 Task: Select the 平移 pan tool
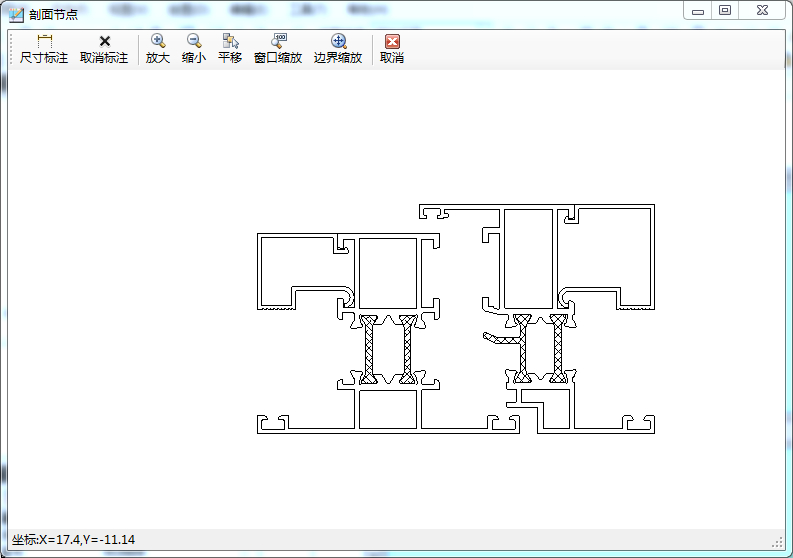pos(230,49)
